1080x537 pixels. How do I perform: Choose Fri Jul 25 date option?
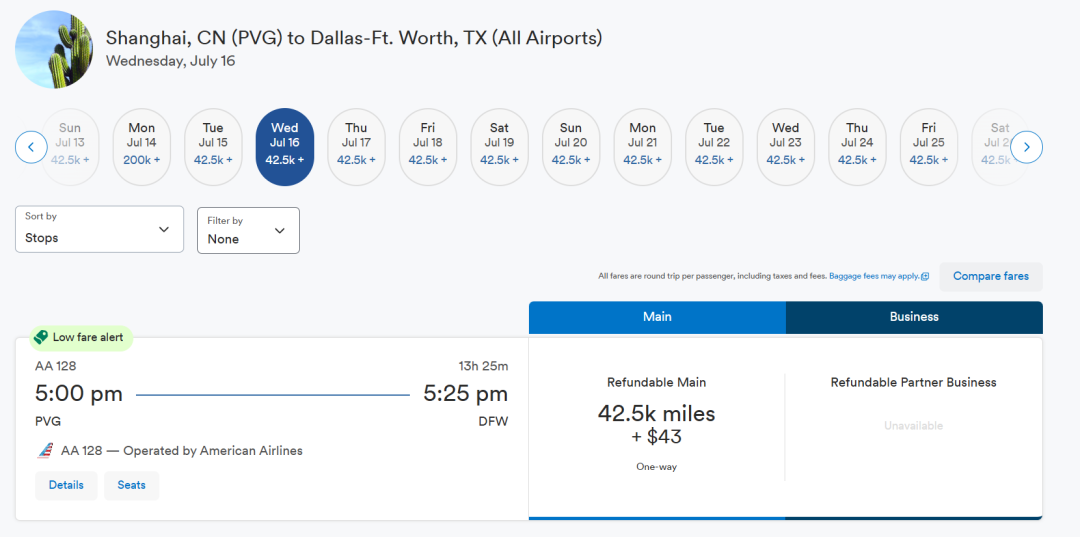[929, 147]
